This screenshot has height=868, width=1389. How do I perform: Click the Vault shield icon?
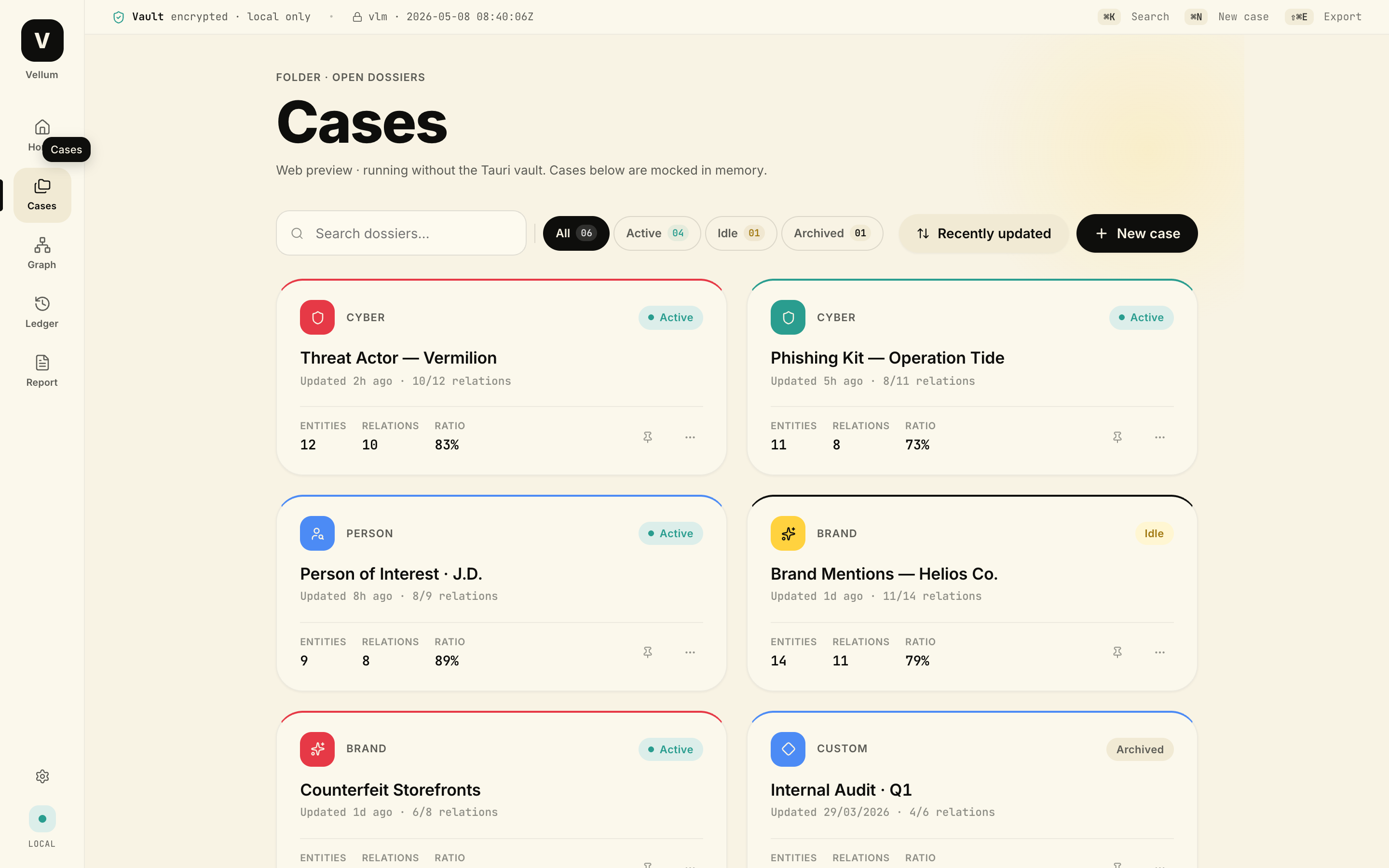point(119,17)
